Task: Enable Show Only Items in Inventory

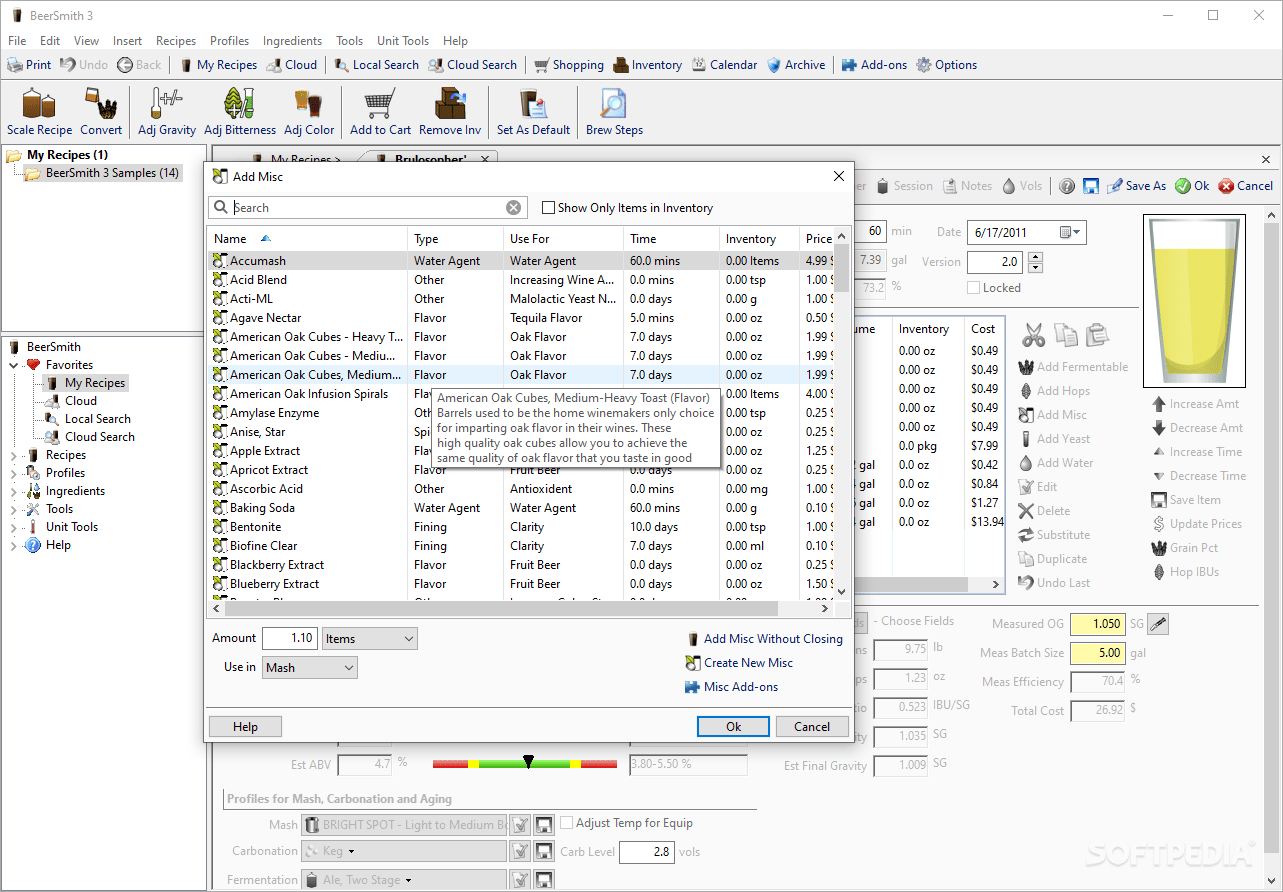Action: pyautogui.click(x=548, y=208)
